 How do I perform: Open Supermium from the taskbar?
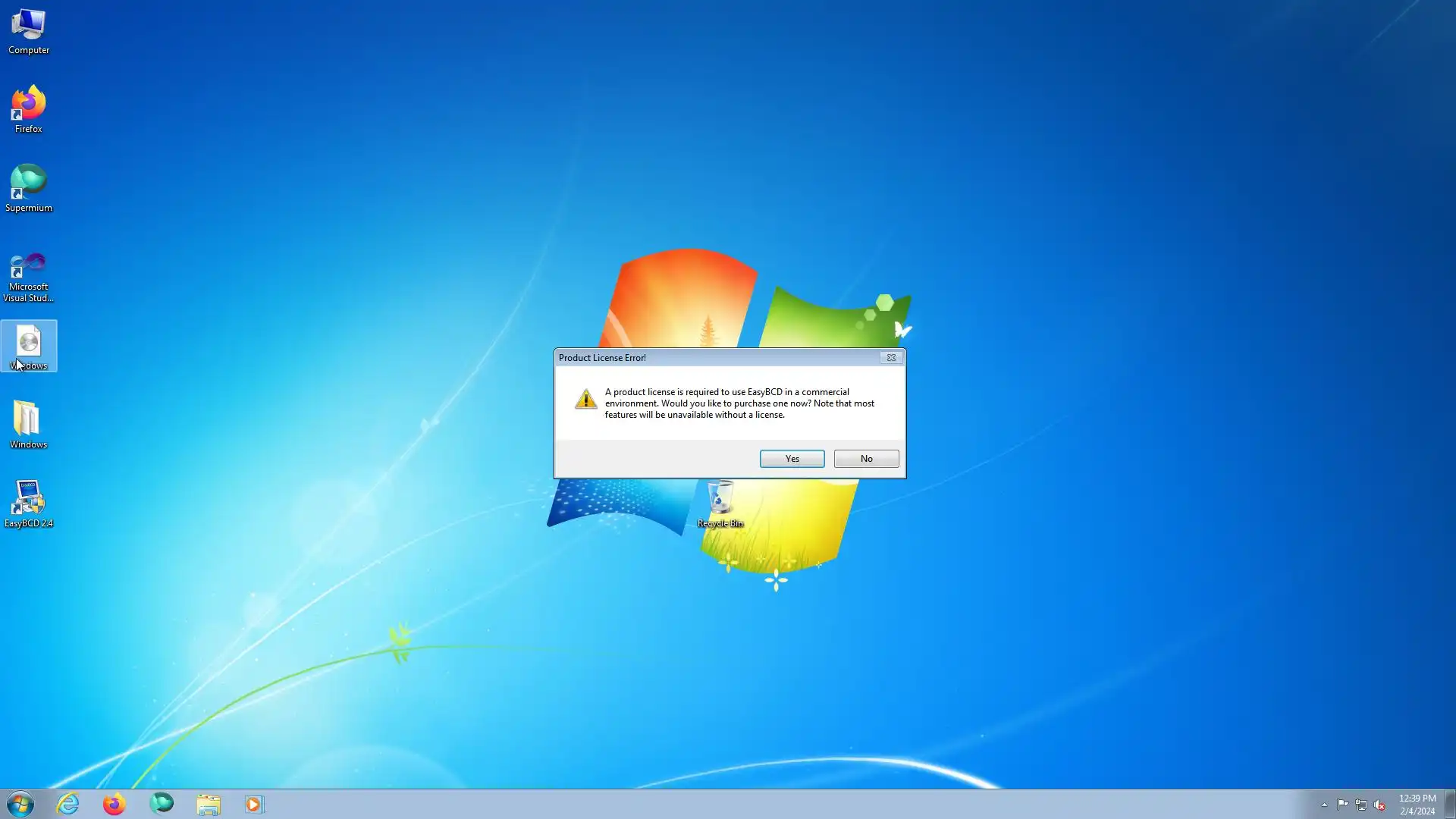pyautogui.click(x=162, y=804)
